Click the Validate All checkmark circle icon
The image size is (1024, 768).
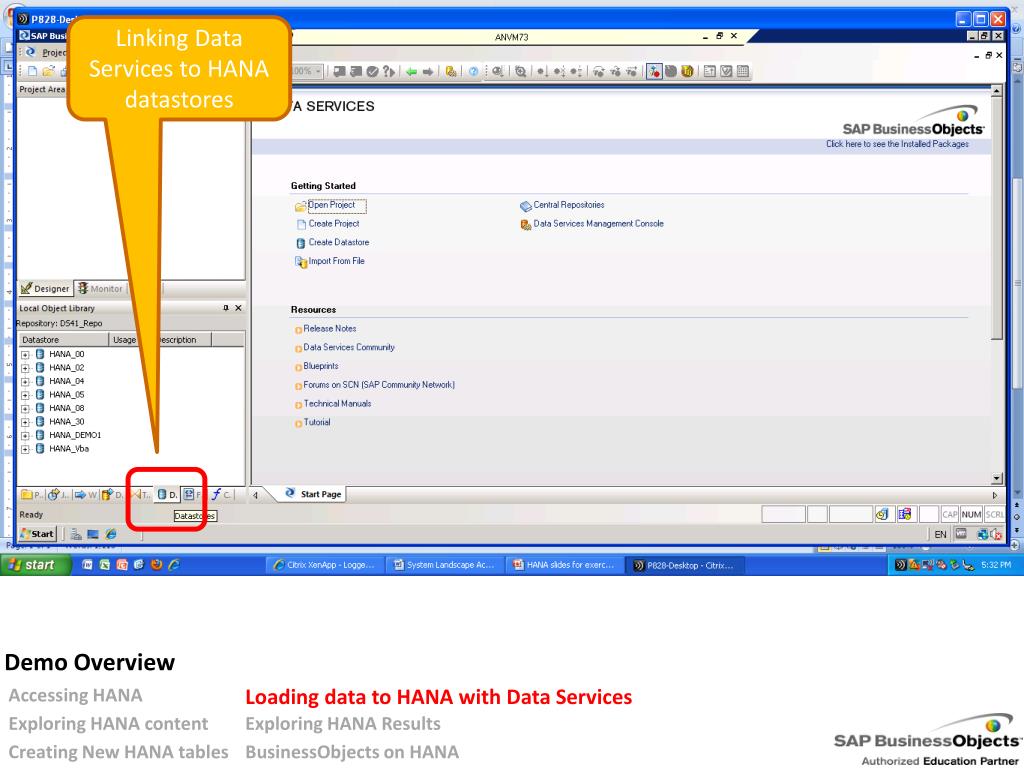point(372,72)
